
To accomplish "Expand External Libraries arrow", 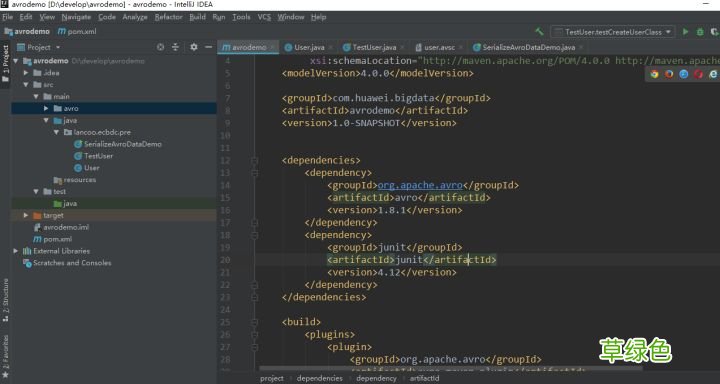I will click(x=16, y=251).
